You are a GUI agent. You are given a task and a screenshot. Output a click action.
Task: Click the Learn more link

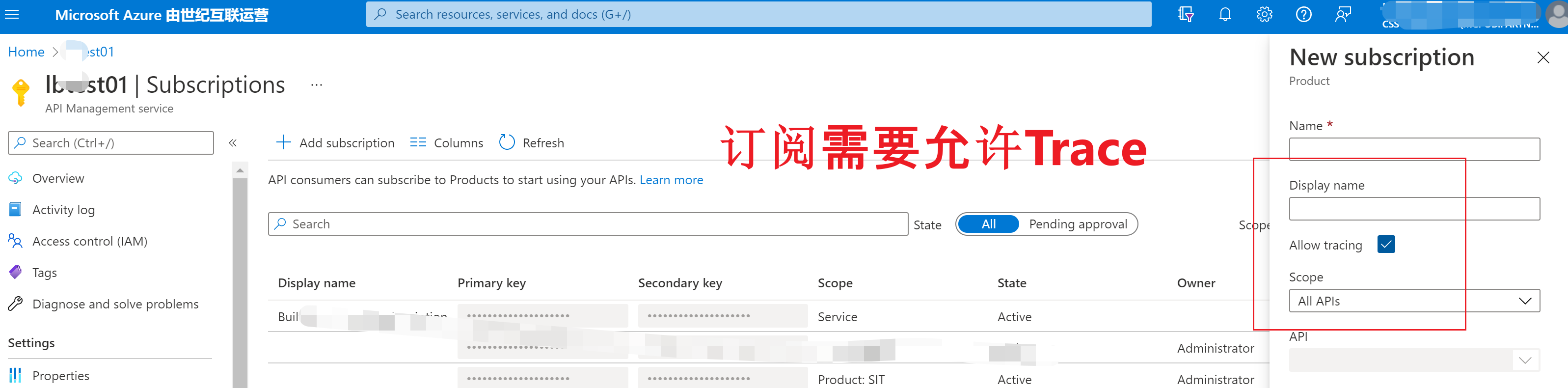pos(671,180)
